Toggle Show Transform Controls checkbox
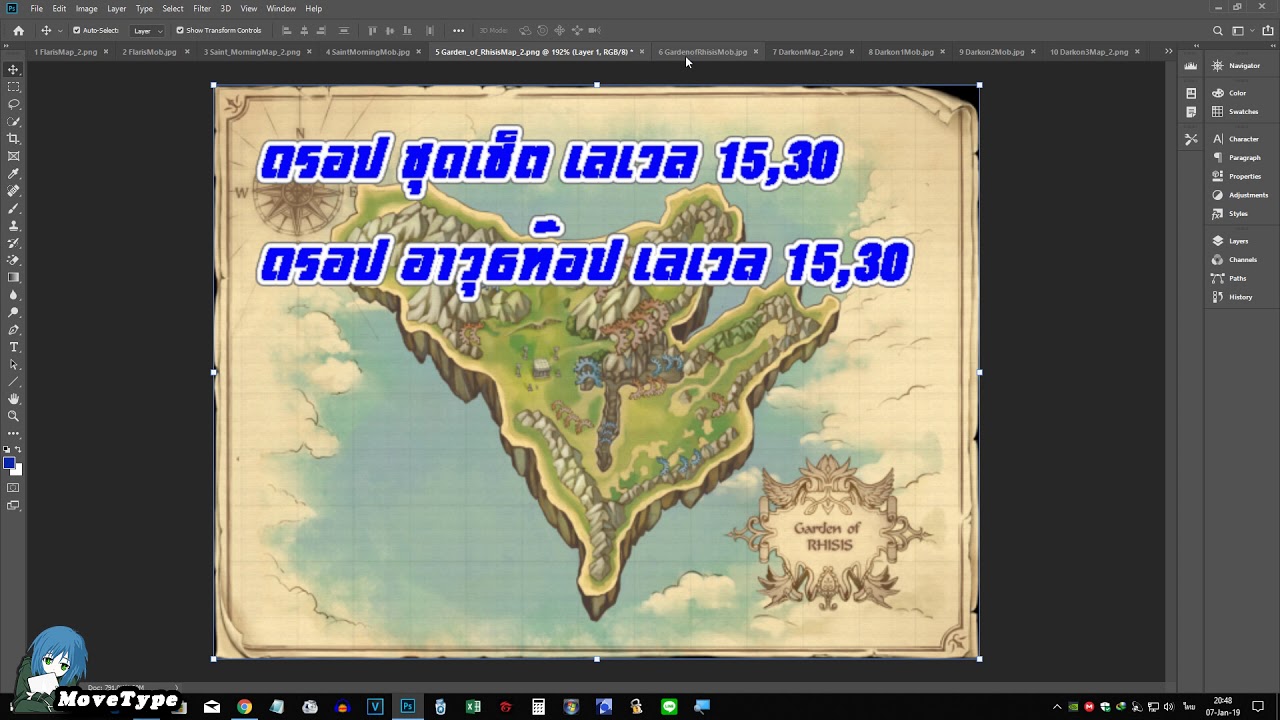This screenshot has width=1280, height=720. [x=180, y=30]
